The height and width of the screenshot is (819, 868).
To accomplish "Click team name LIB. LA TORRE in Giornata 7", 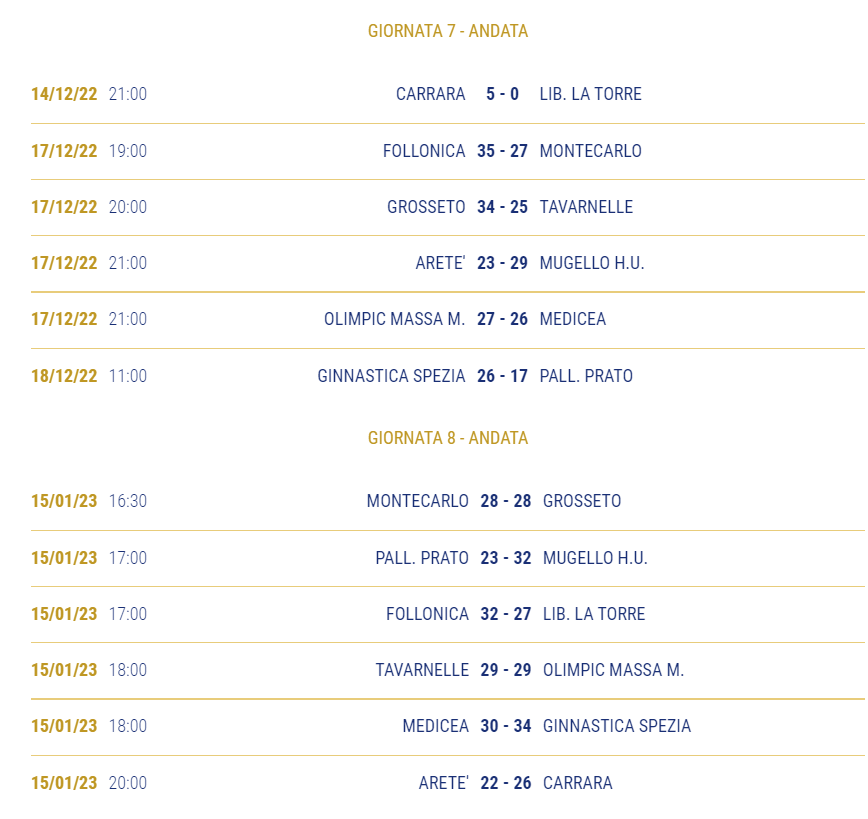I will tap(590, 94).
